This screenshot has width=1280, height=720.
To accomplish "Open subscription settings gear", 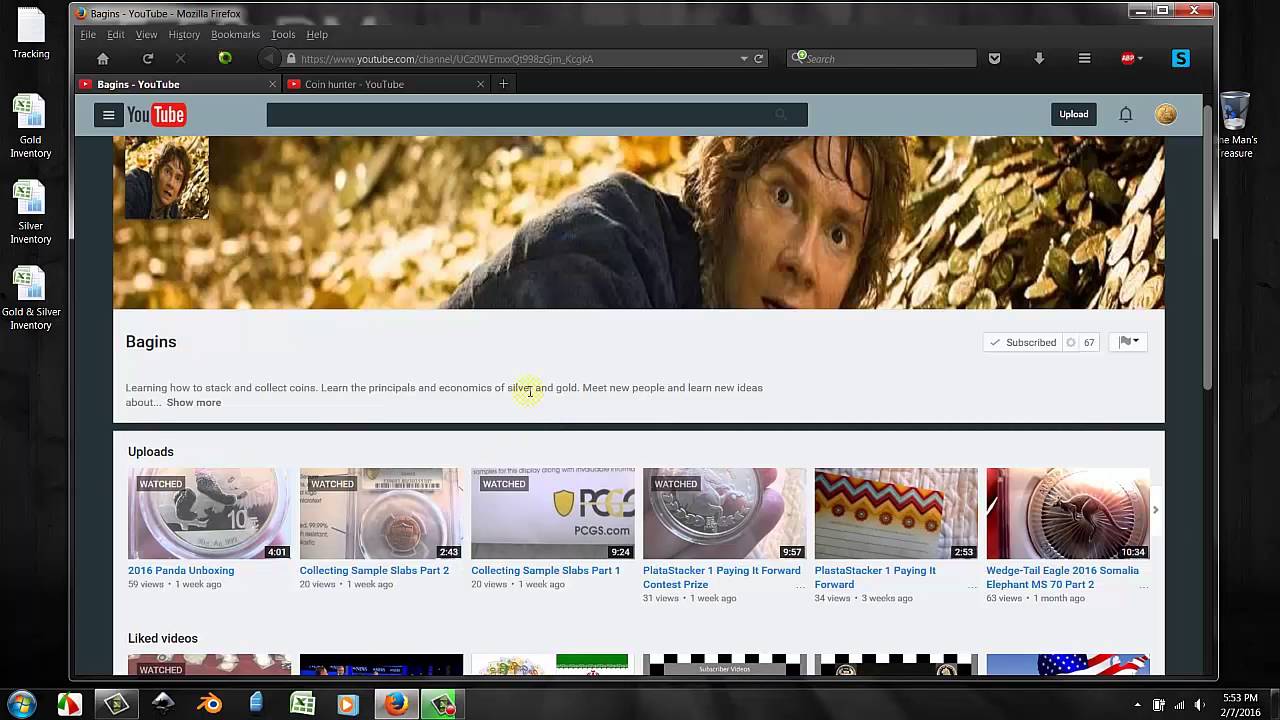I will [1070, 342].
